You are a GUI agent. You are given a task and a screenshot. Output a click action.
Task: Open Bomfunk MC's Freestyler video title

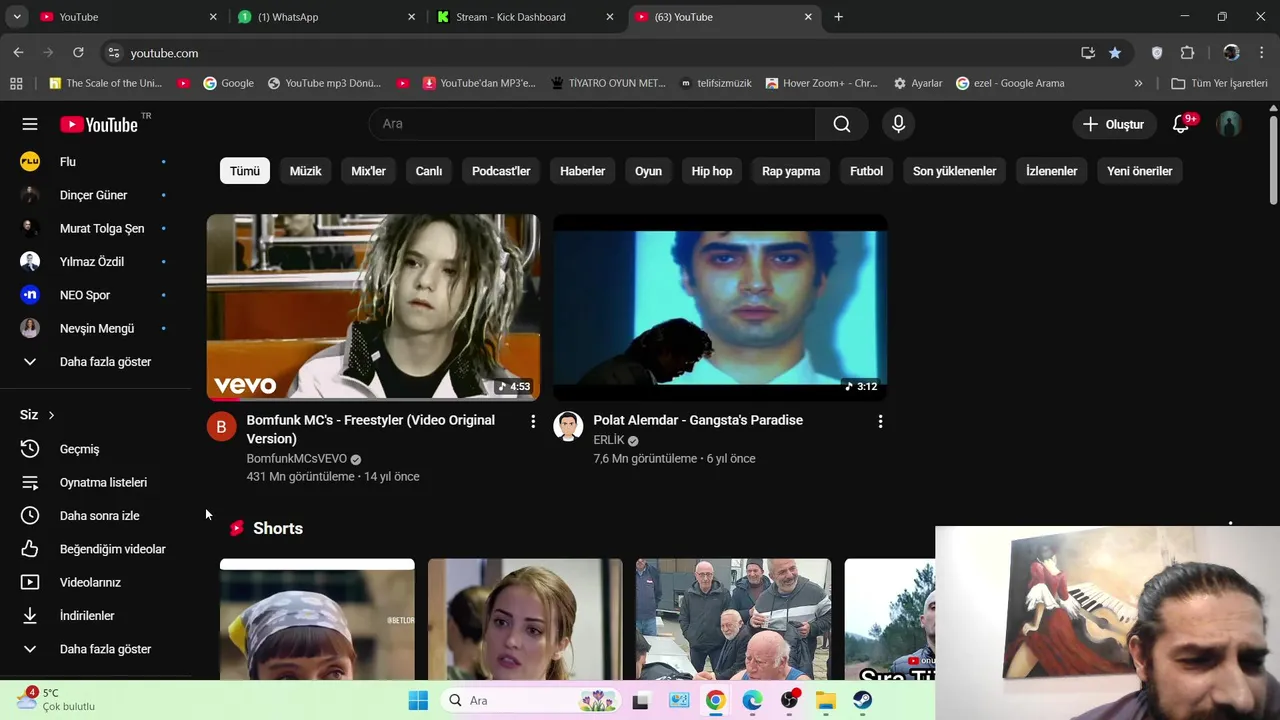pos(371,429)
